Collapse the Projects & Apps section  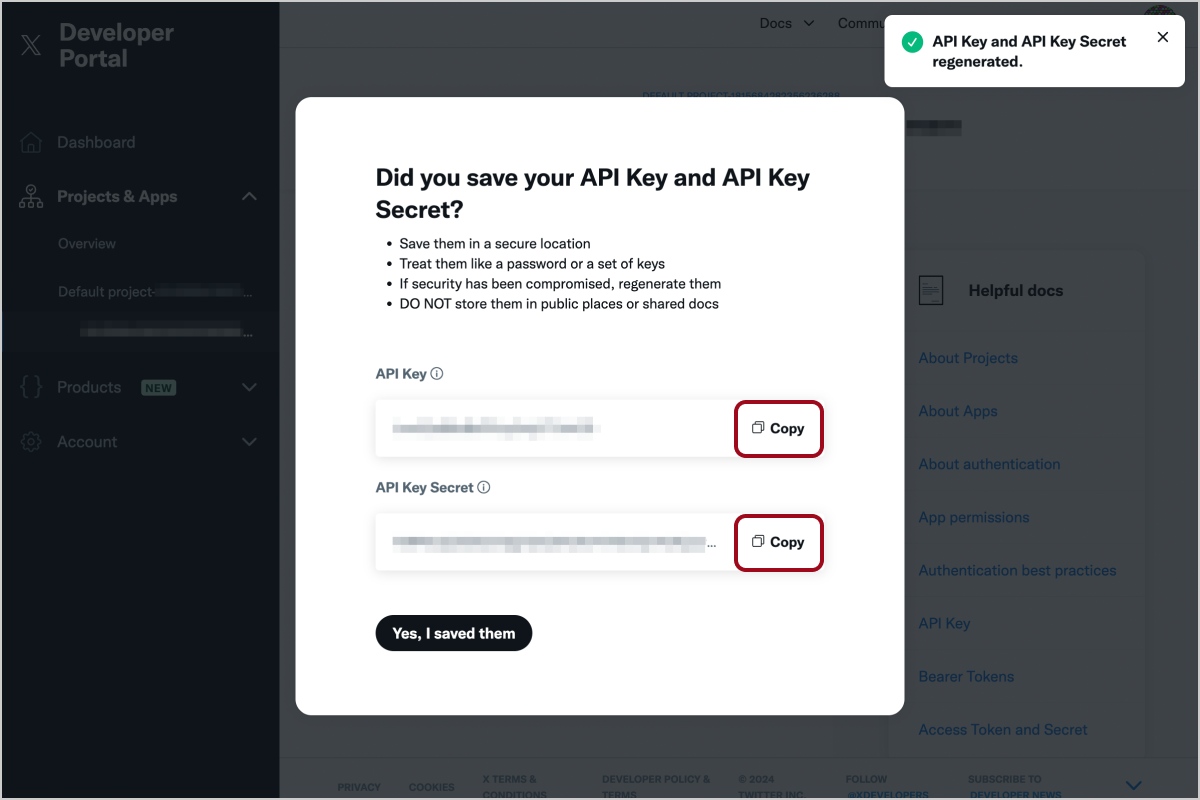[250, 197]
